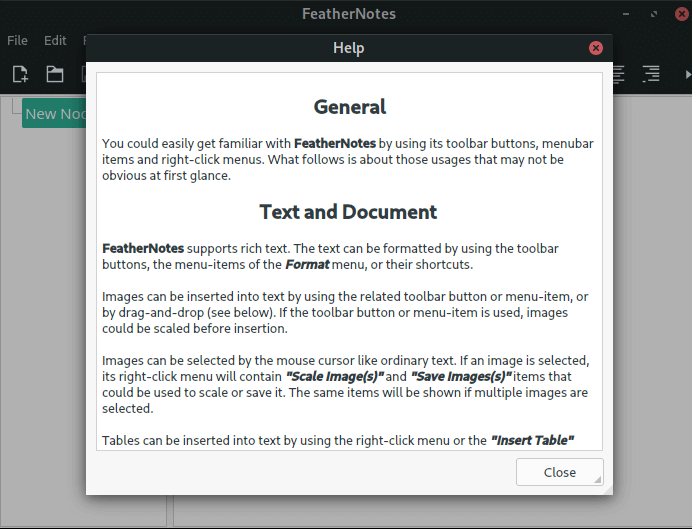Click the empty area of the node side pane
This screenshot has height=529, width=692.
45,300
